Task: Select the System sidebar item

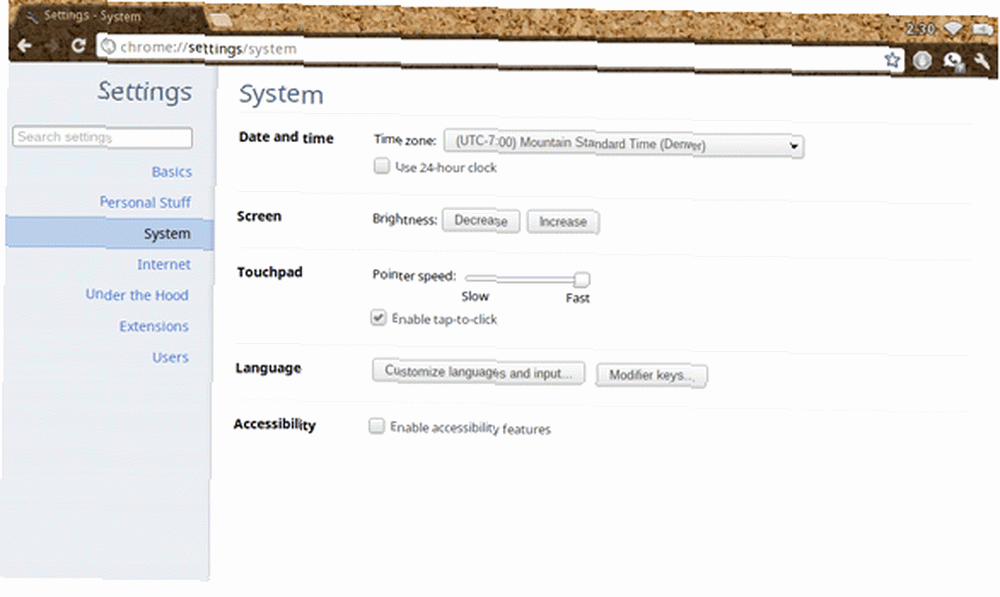Action: (x=110, y=233)
